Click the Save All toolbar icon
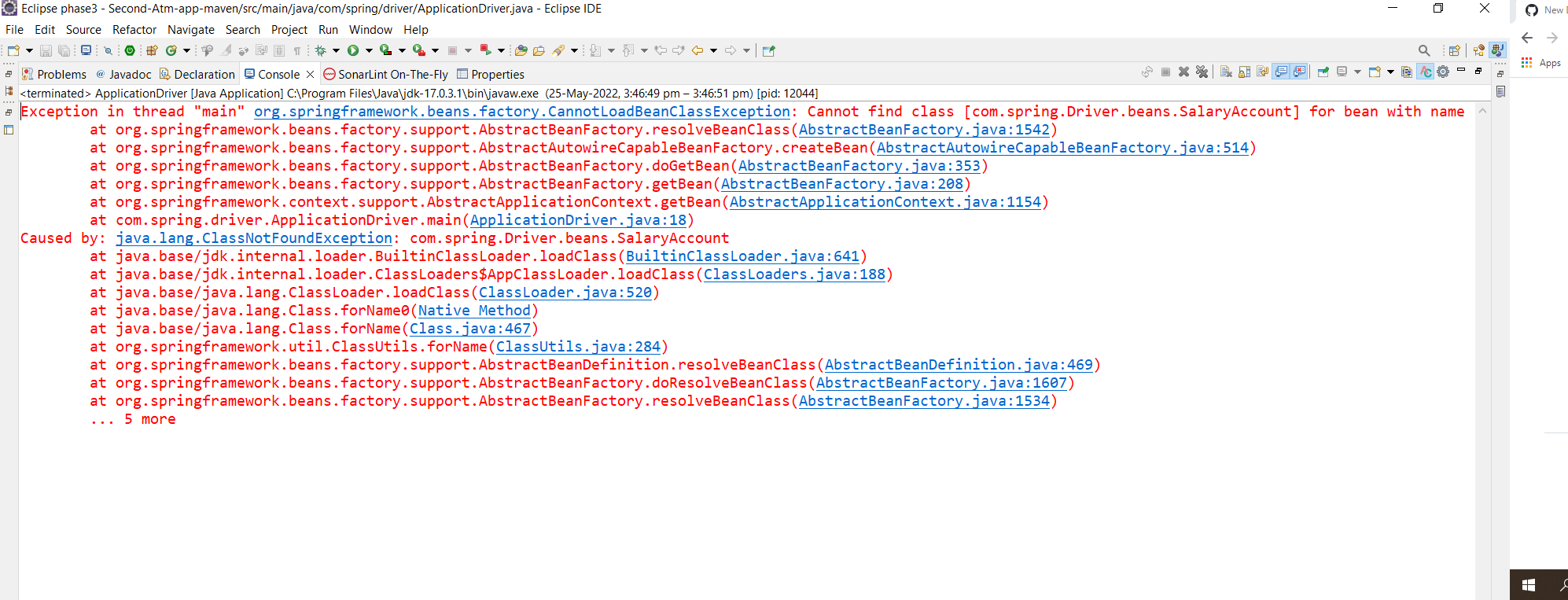 [x=64, y=50]
